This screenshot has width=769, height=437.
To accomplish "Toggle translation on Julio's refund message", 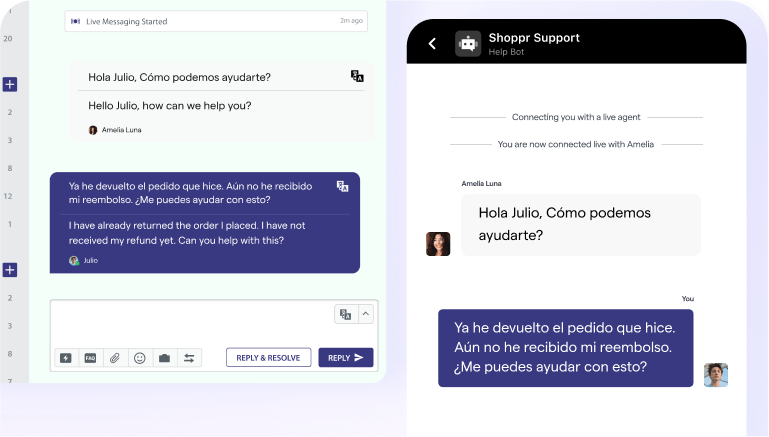I will (x=342, y=186).
